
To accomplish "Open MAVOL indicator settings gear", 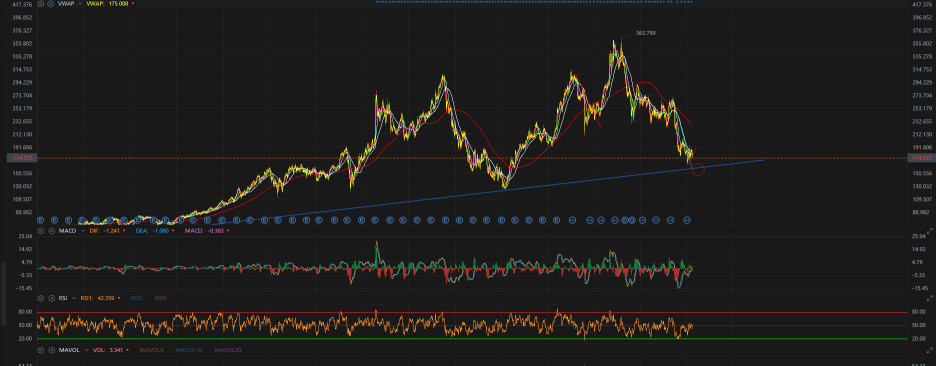I will tap(41, 350).
